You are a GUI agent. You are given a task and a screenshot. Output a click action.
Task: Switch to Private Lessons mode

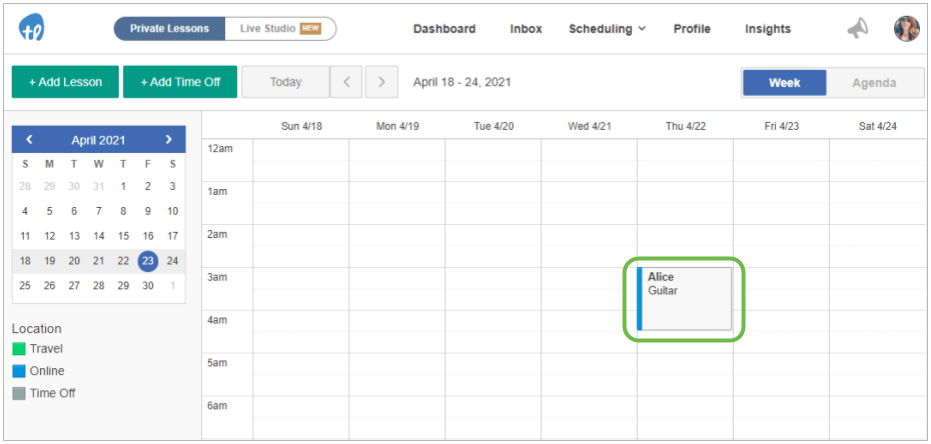[x=169, y=28]
